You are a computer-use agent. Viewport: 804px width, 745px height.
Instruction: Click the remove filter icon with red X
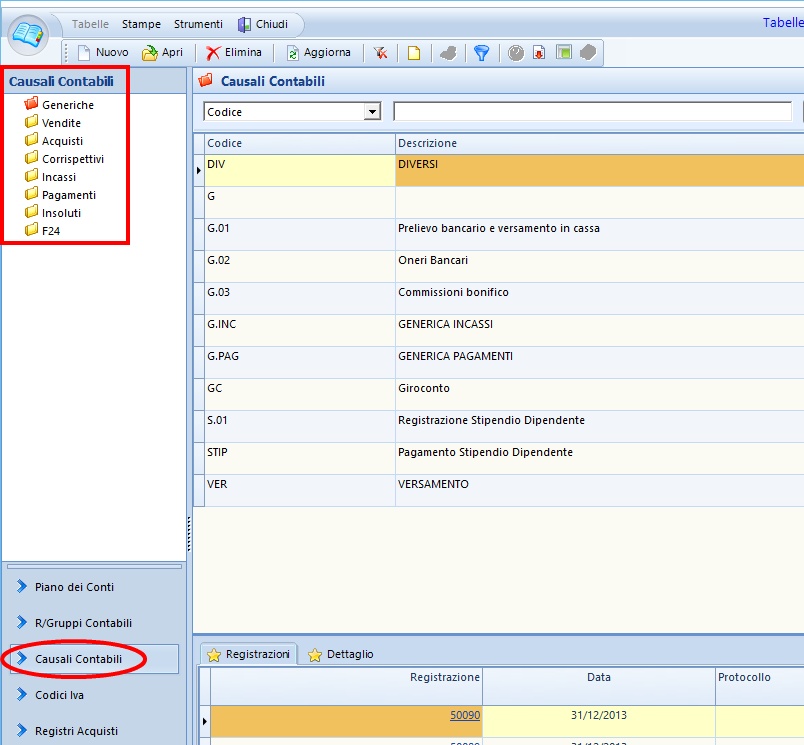(381, 53)
